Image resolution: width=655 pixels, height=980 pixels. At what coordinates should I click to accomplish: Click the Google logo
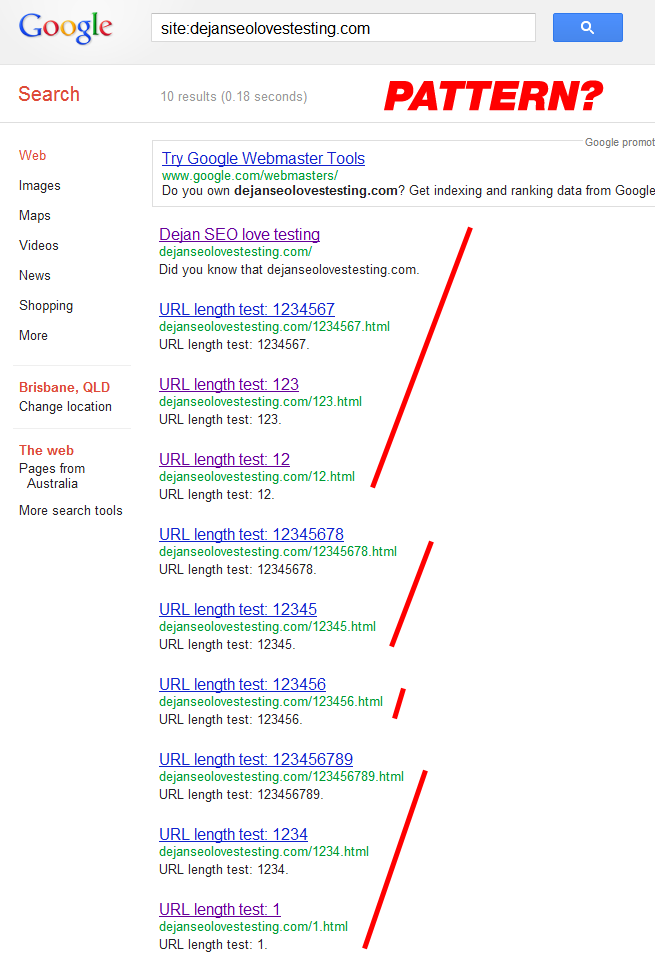click(66, 28)
